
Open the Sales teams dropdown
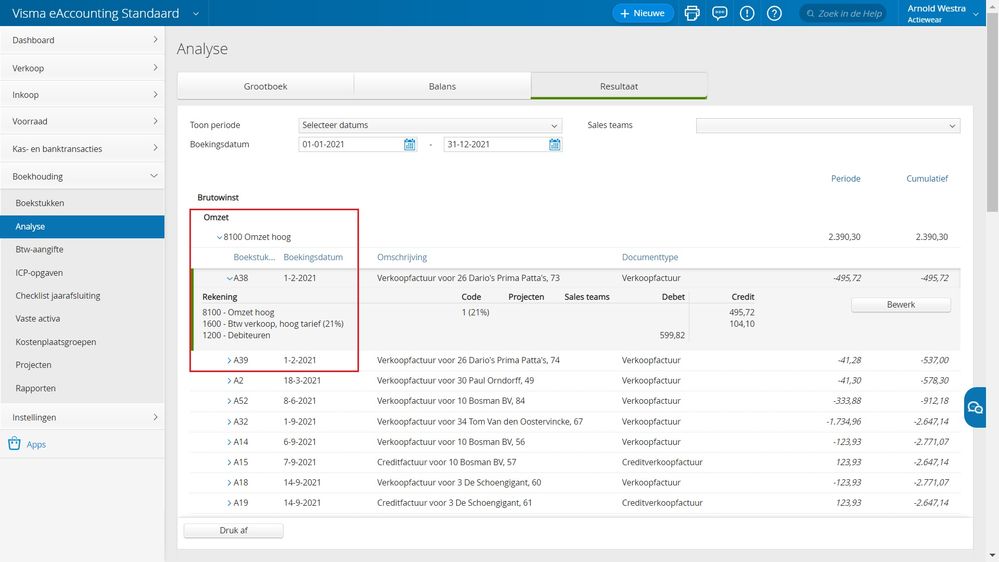point(827,125)
